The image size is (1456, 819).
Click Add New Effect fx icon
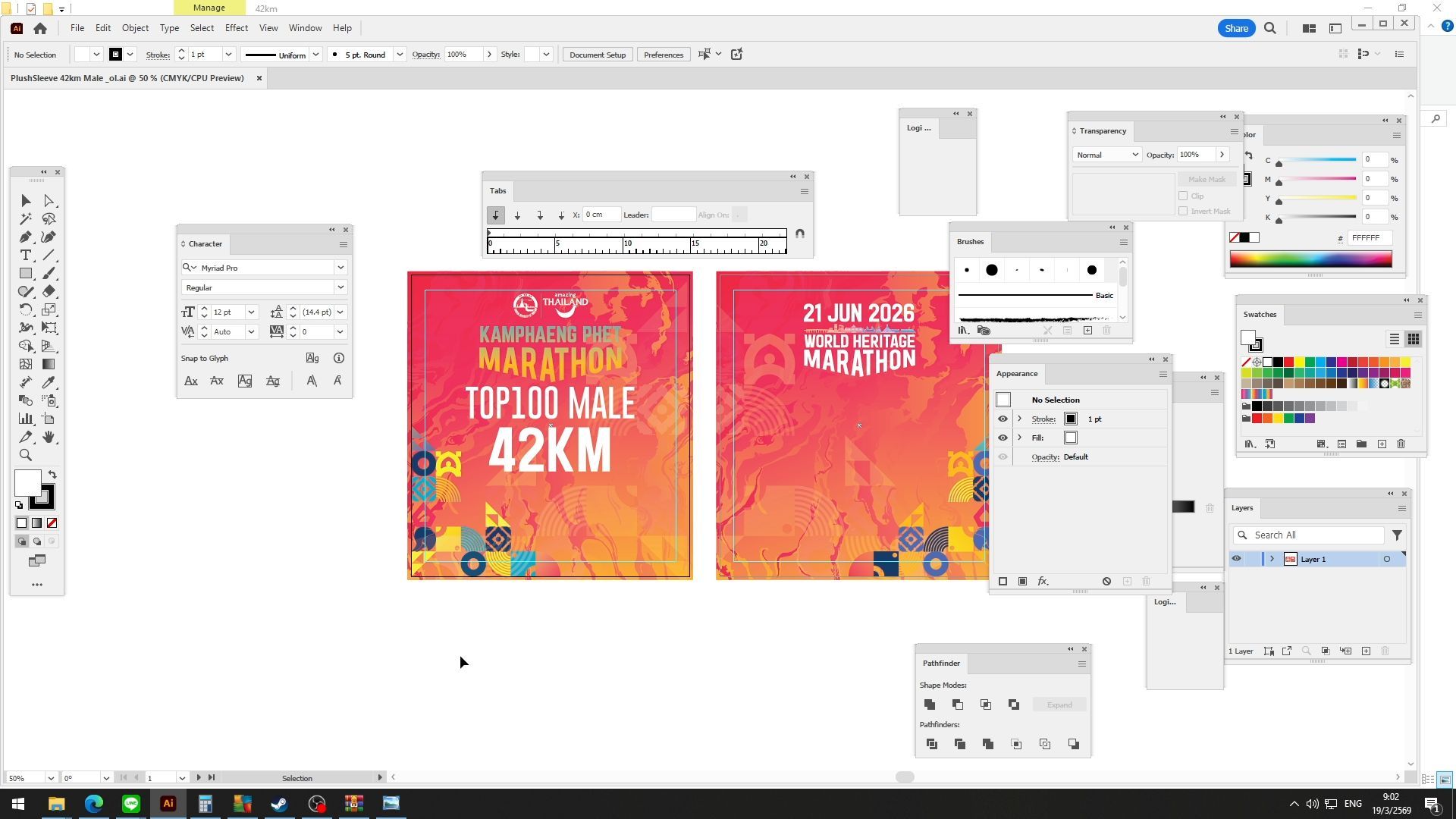point(1043,582)
